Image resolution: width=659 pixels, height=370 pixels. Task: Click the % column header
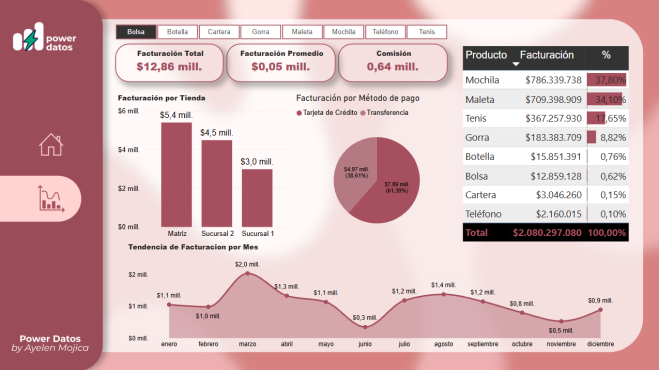click(x=606, y=55)
